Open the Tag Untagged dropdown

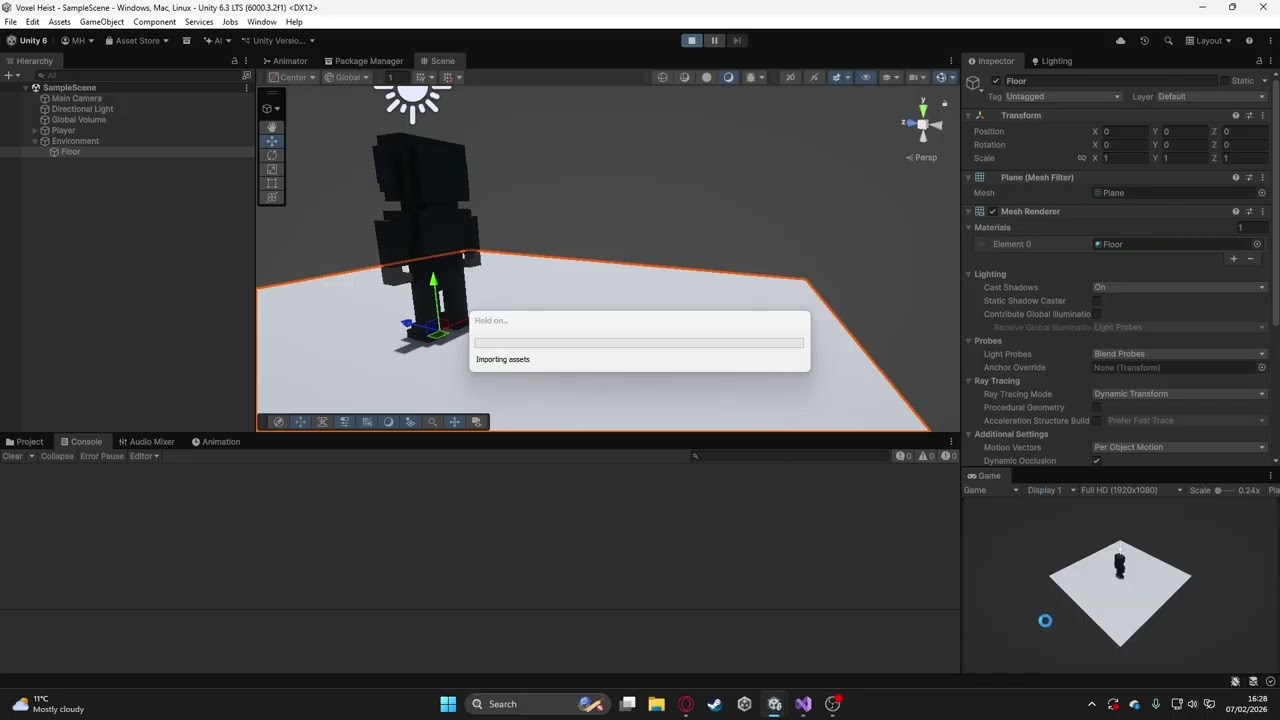pyautogui.click(x=1062, y=97)
